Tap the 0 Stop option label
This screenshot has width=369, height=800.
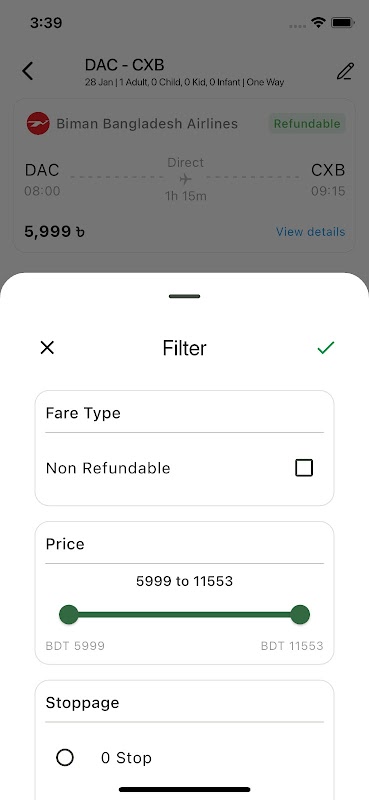126,758
